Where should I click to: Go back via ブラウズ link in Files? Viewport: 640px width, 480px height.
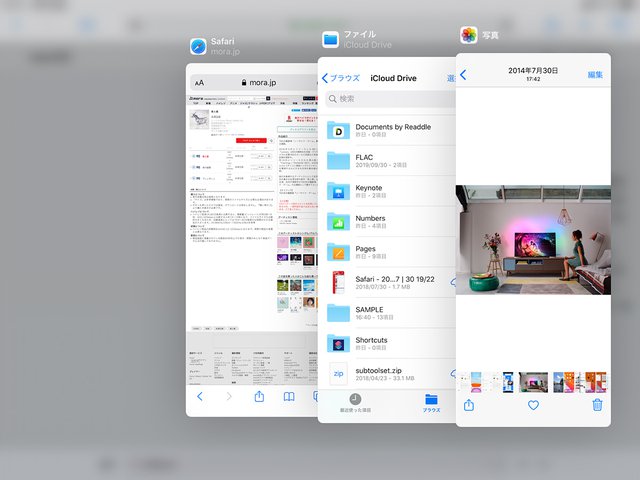[340, 77]
